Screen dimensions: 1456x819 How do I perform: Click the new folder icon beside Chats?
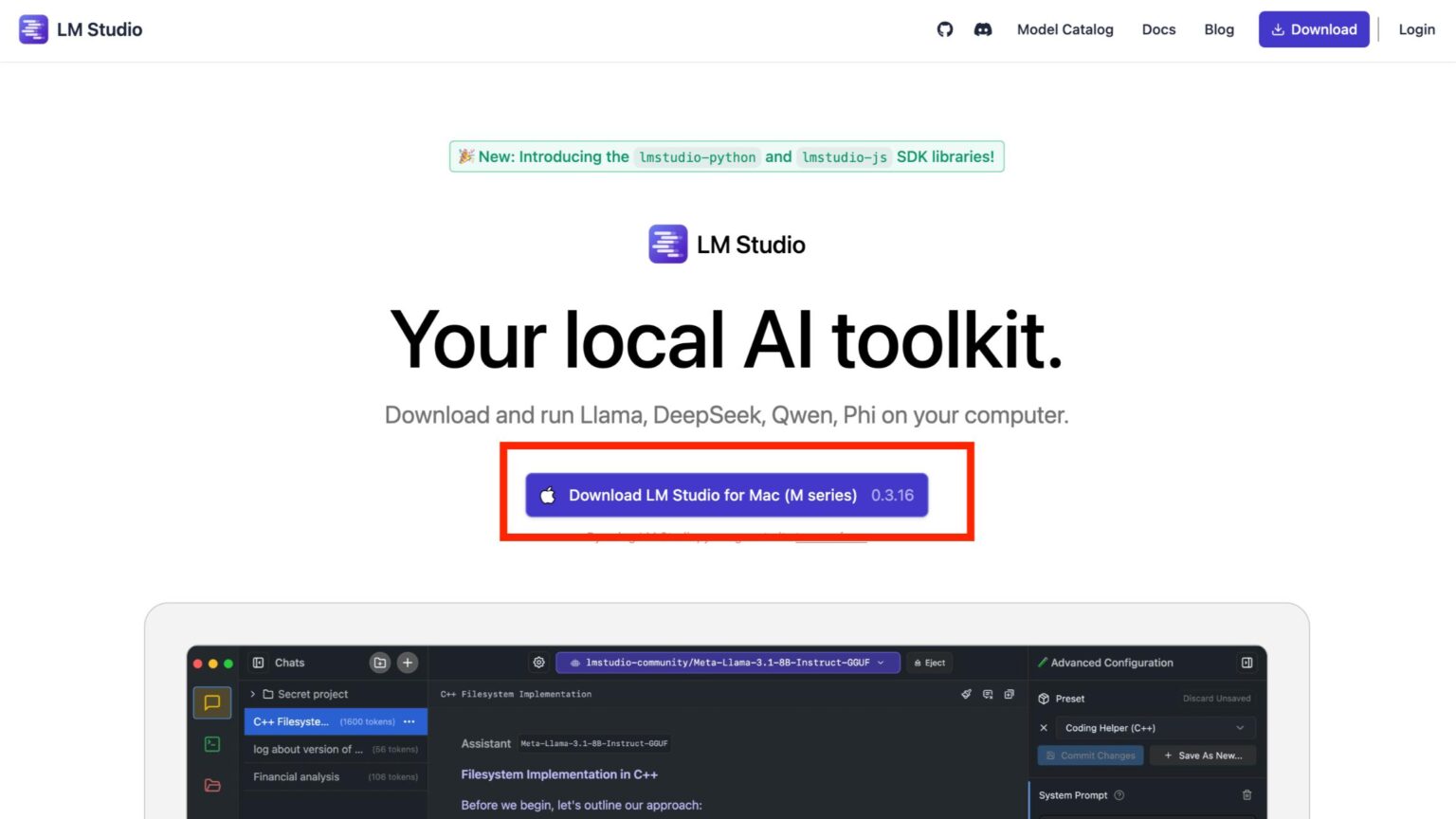click(380, 663)
